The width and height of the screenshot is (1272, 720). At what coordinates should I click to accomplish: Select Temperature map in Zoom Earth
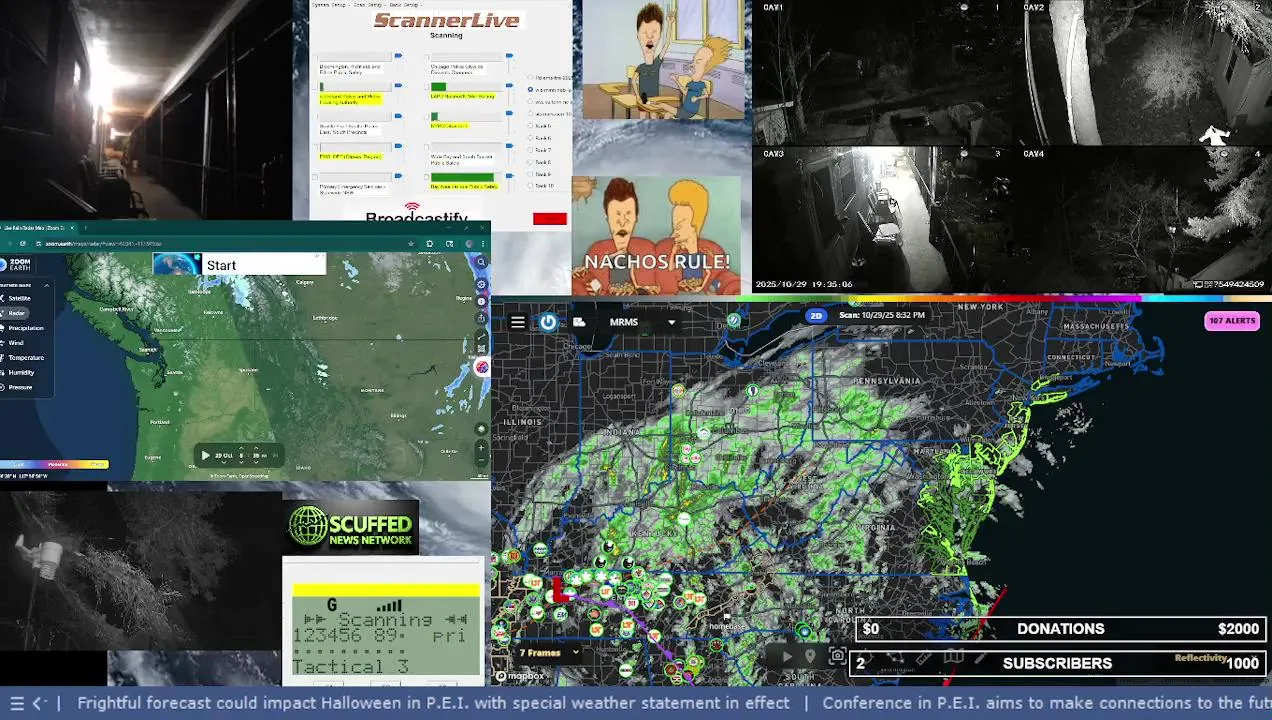pos(24,358)
